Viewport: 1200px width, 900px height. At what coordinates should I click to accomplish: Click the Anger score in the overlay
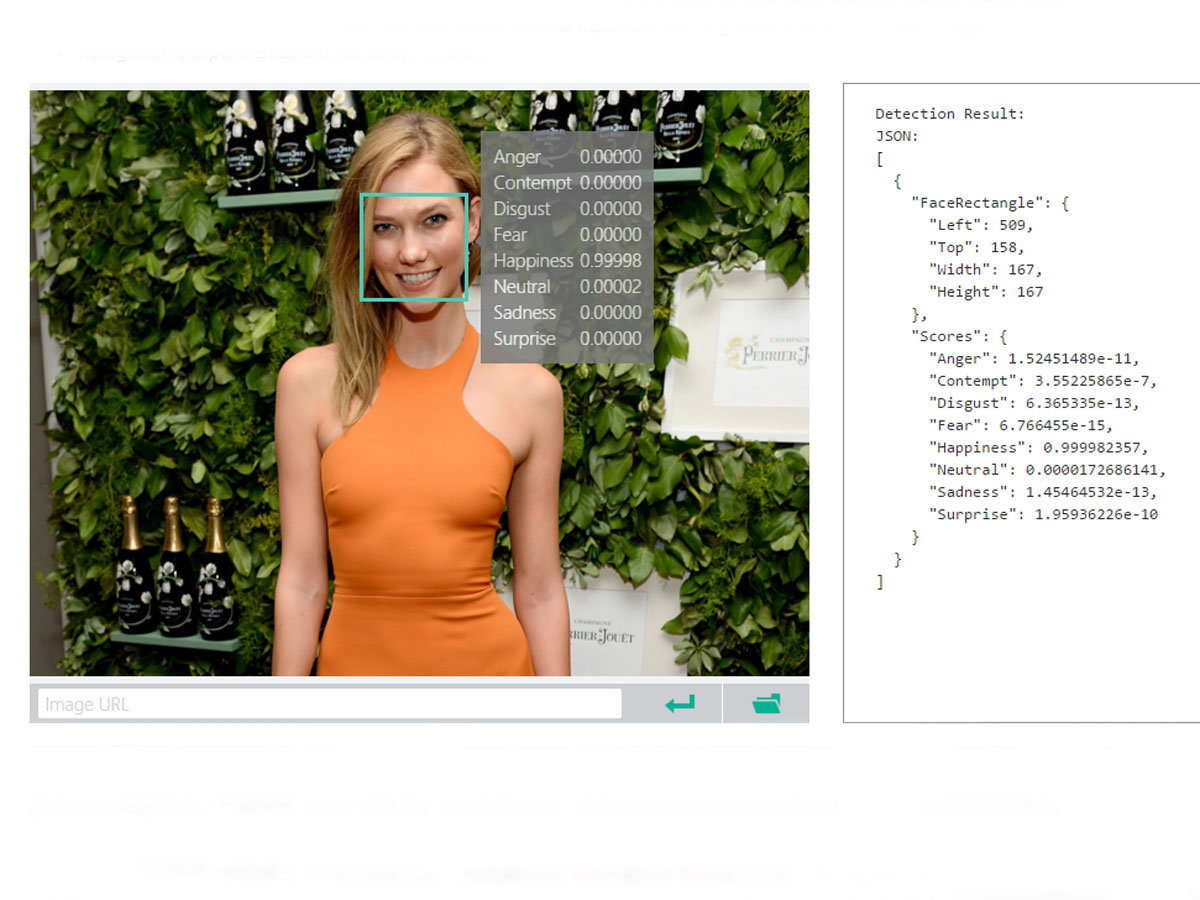(611, 157)
